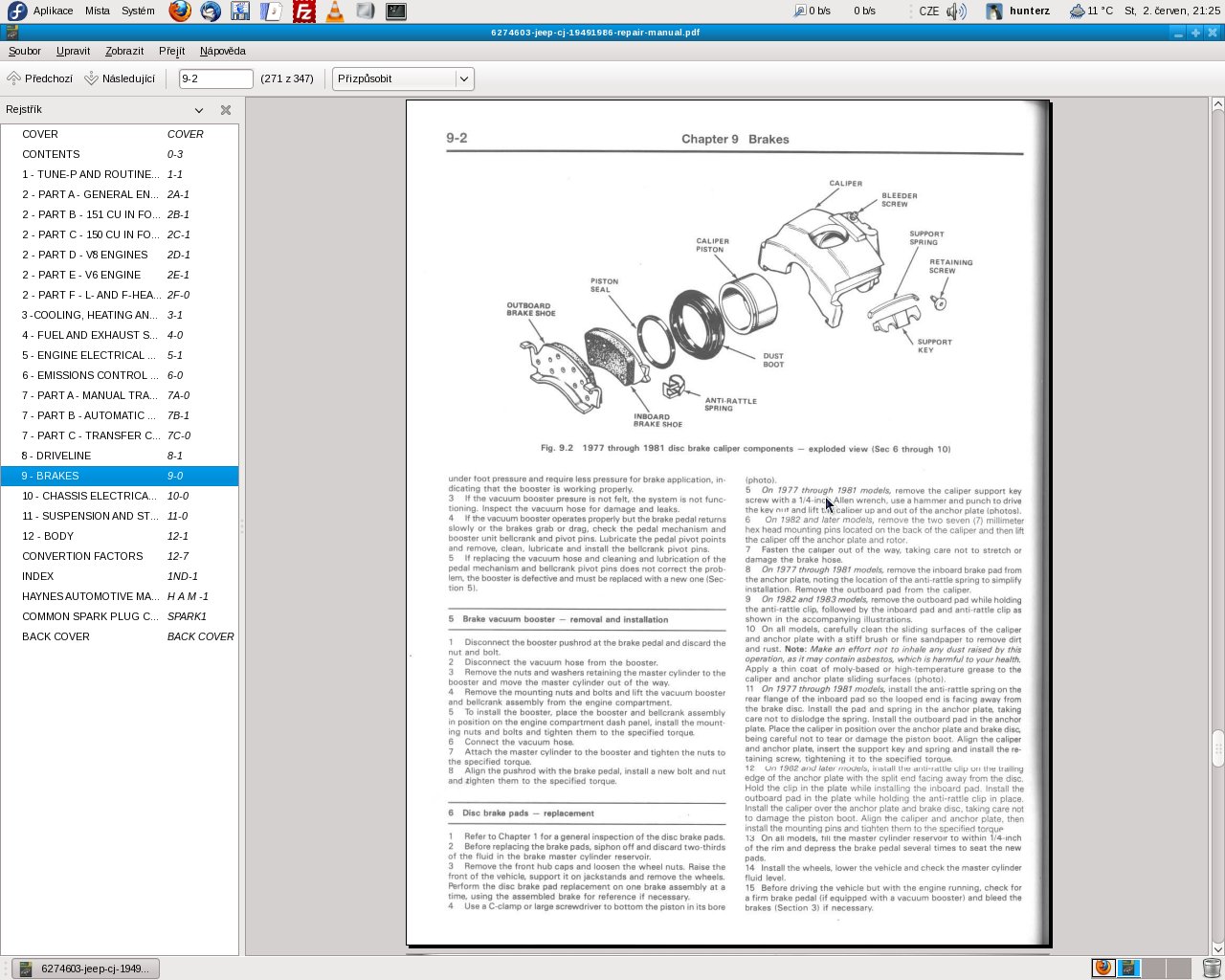Open the weather applet showing 11 °C
The width and height of the screenshot is (1225, 980).
point(1091,11)
